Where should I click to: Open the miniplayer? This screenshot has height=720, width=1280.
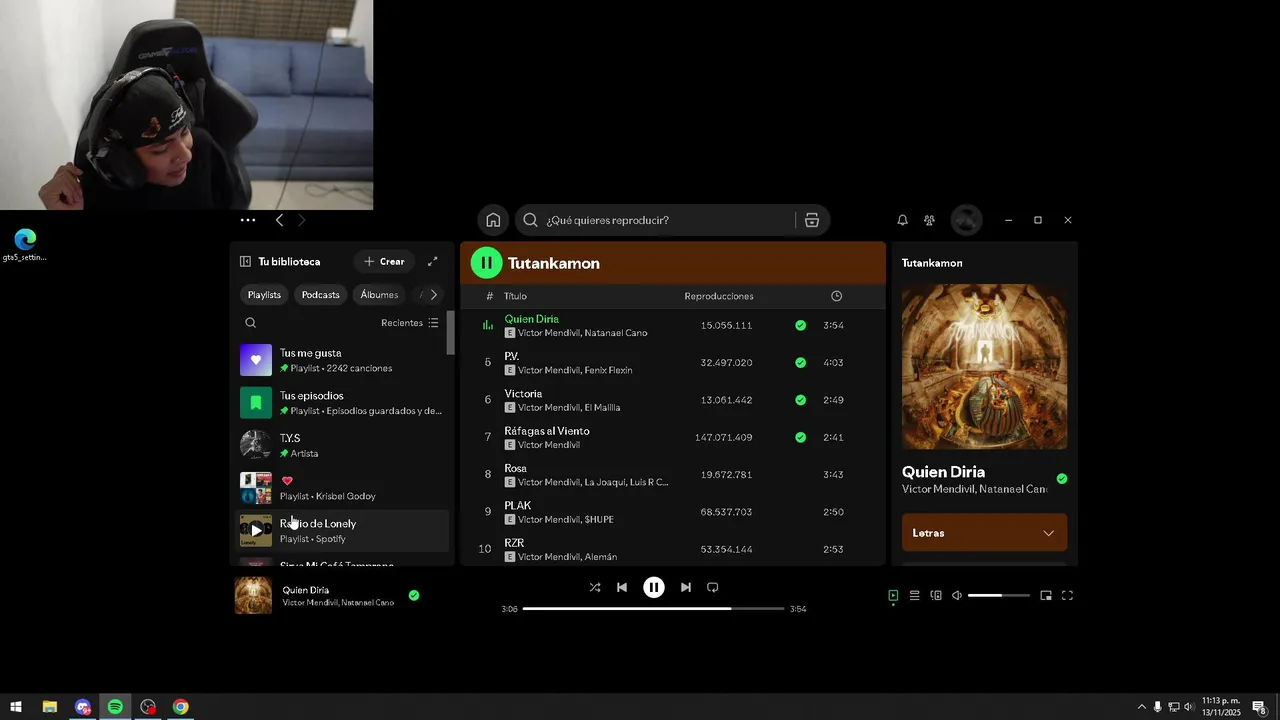coord(1046,596)
